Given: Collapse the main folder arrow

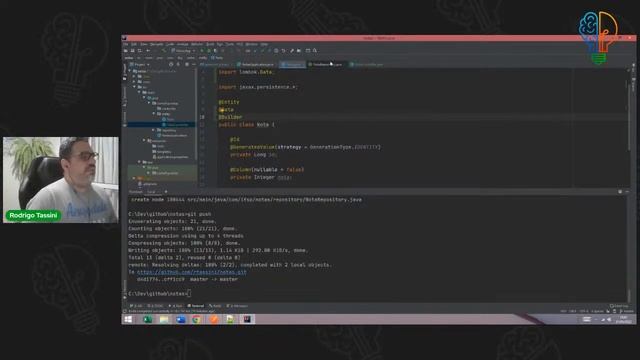Looking at the screenshot, I should (x=140, y=92).
